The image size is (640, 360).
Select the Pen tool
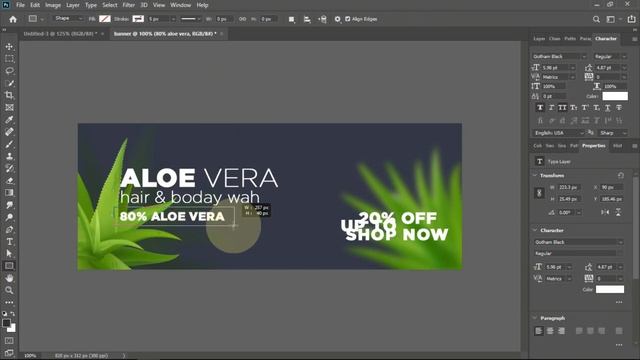pos(9,229)
